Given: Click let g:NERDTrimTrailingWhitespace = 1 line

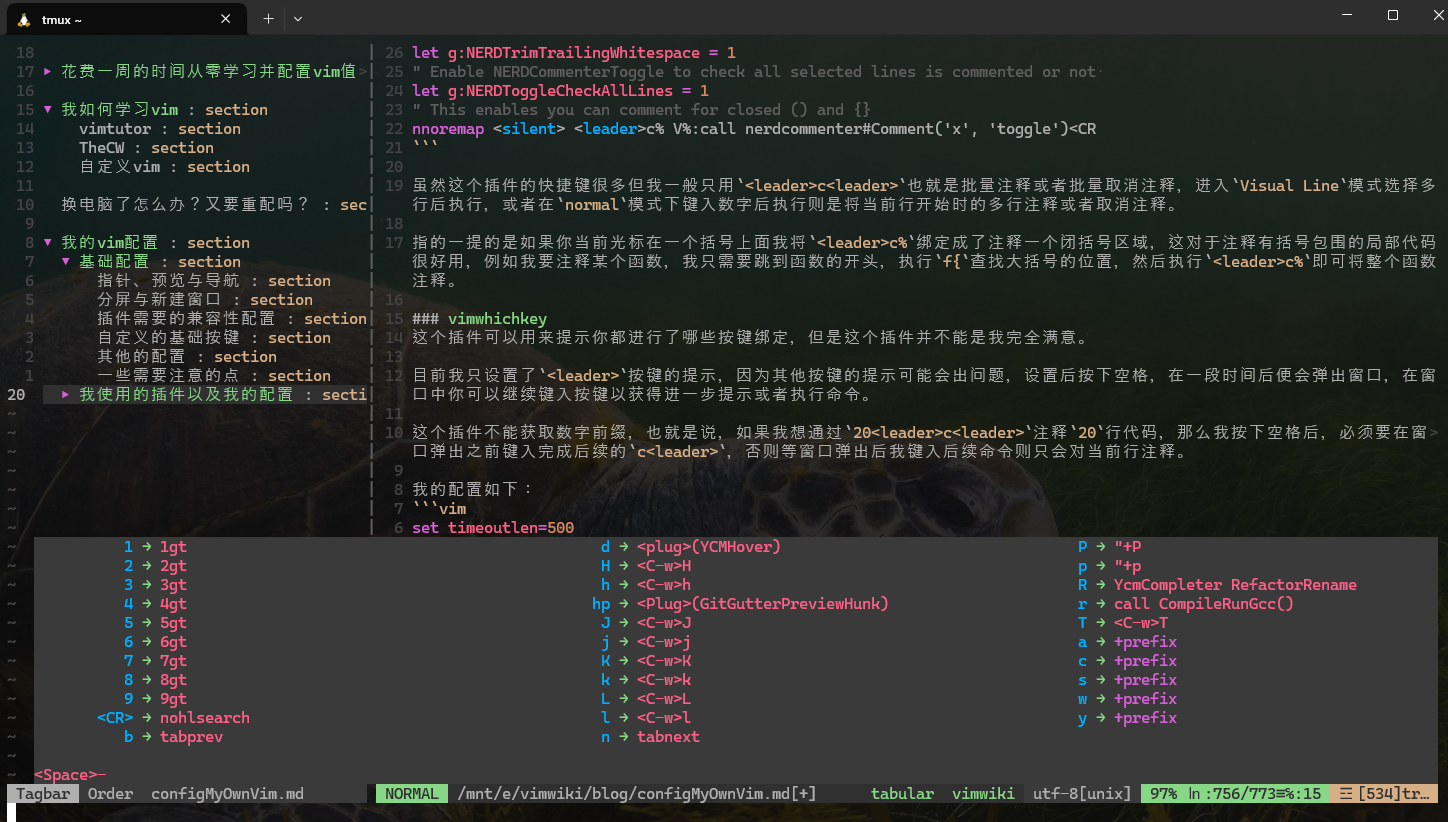Looking at the screenshot, I should [574, 53].
